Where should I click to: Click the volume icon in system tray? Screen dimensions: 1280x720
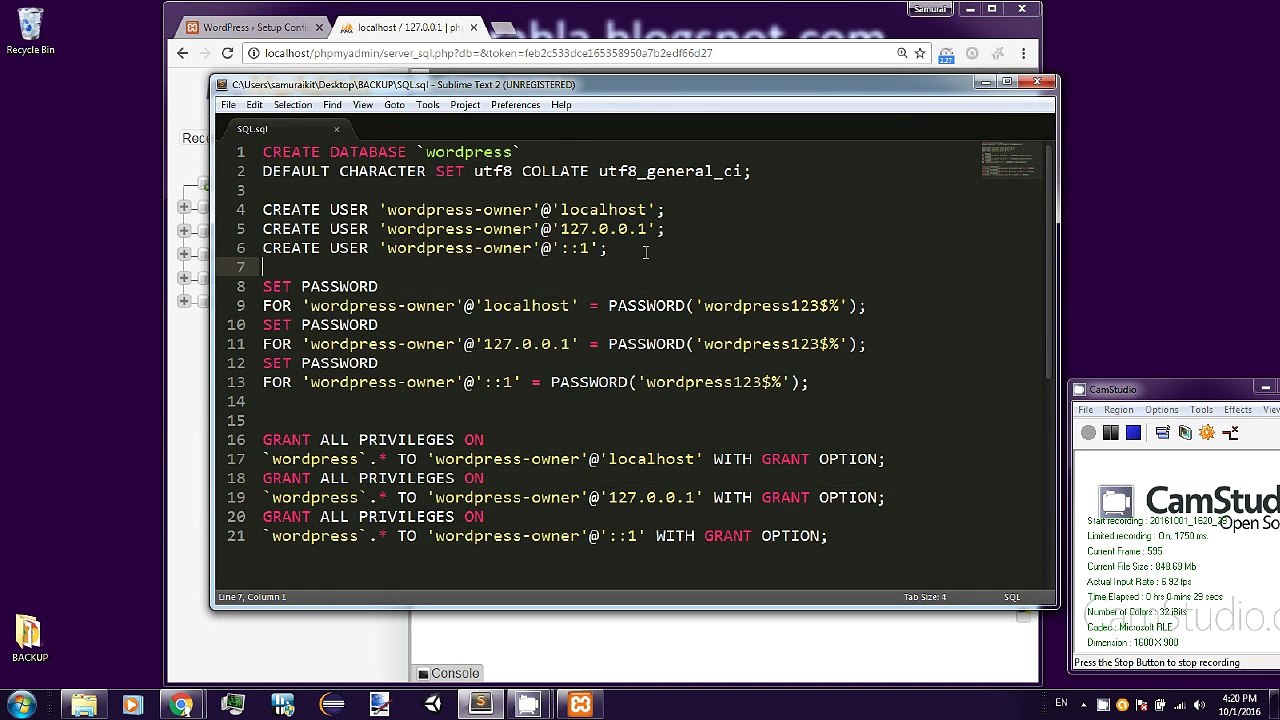[x=1197, y=705]
